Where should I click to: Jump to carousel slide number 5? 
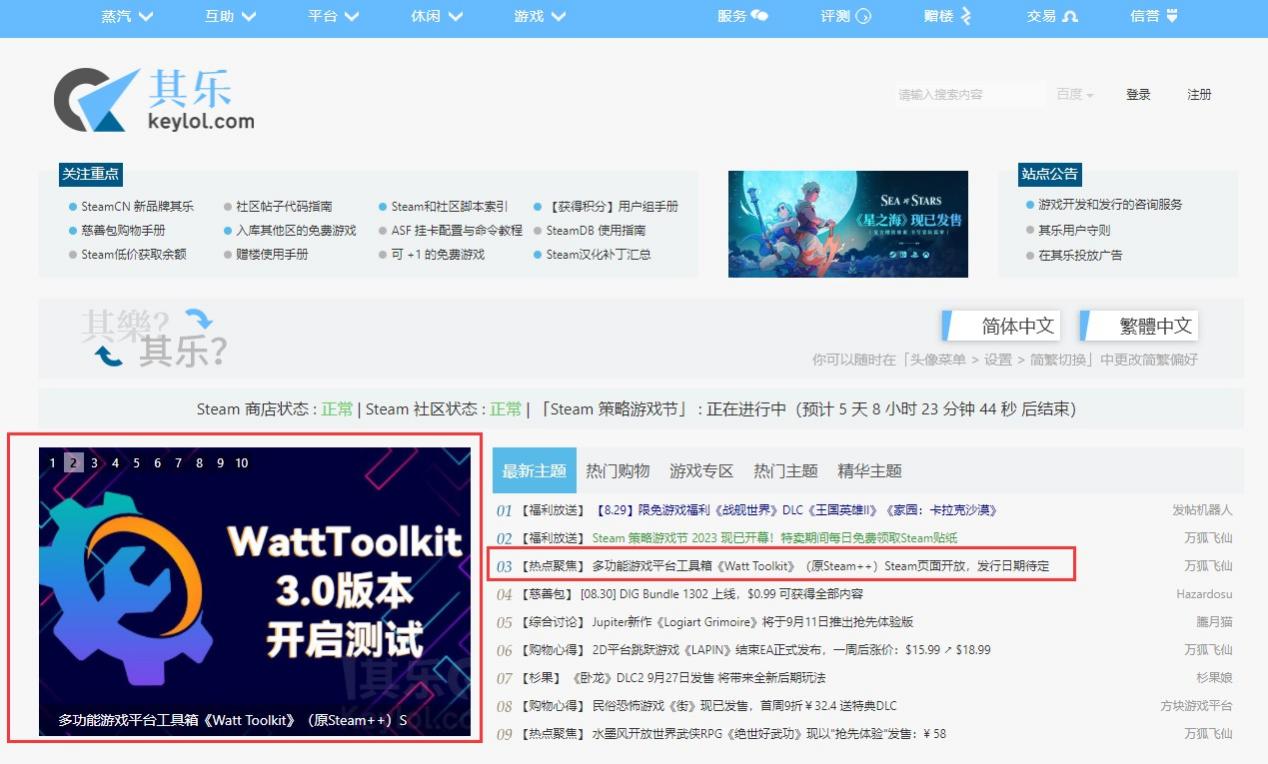(136, 463)
